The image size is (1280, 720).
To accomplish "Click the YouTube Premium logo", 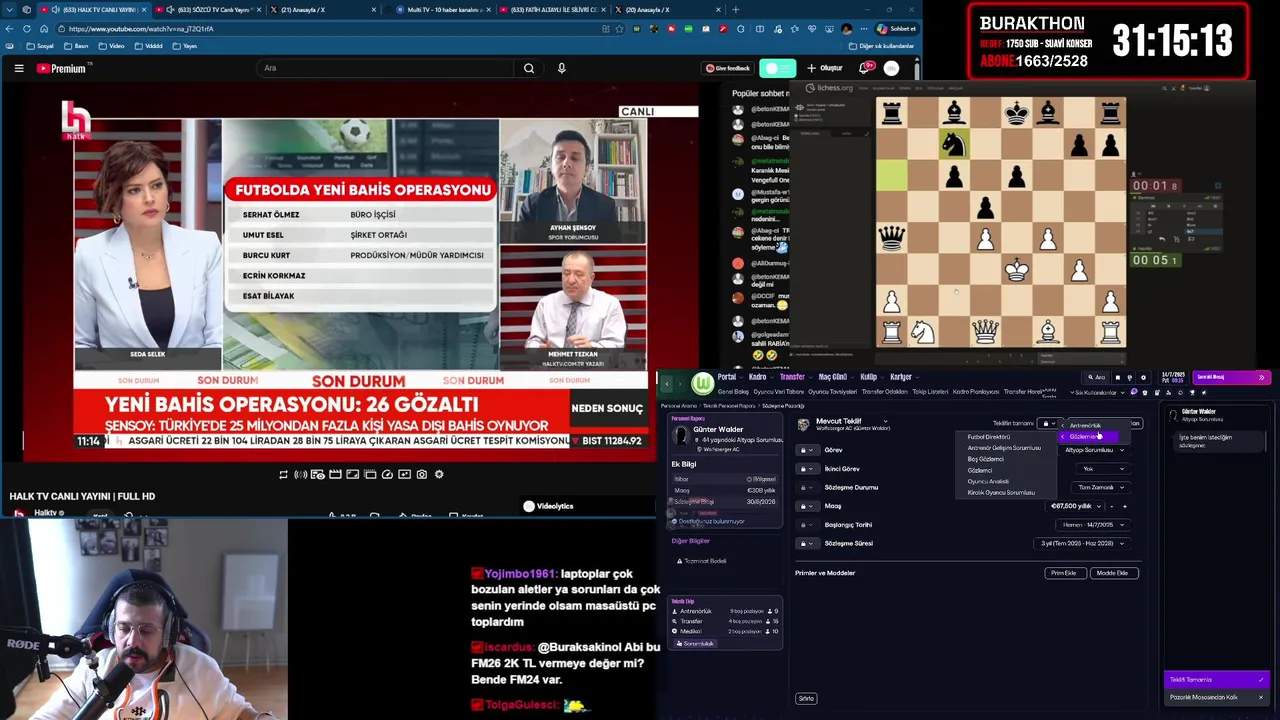I will point(64,68).
